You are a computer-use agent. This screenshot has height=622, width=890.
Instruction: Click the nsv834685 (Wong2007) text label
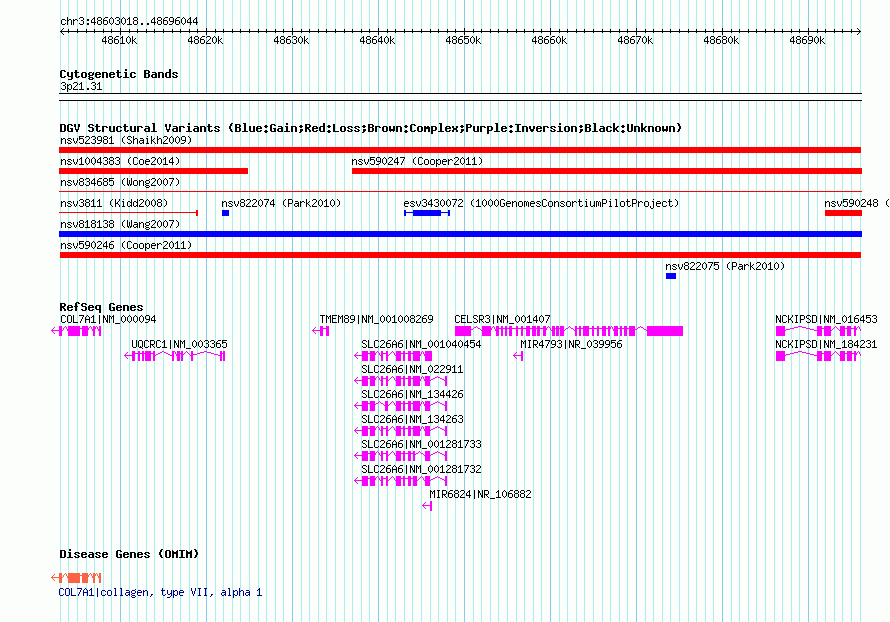click(120, 182)
